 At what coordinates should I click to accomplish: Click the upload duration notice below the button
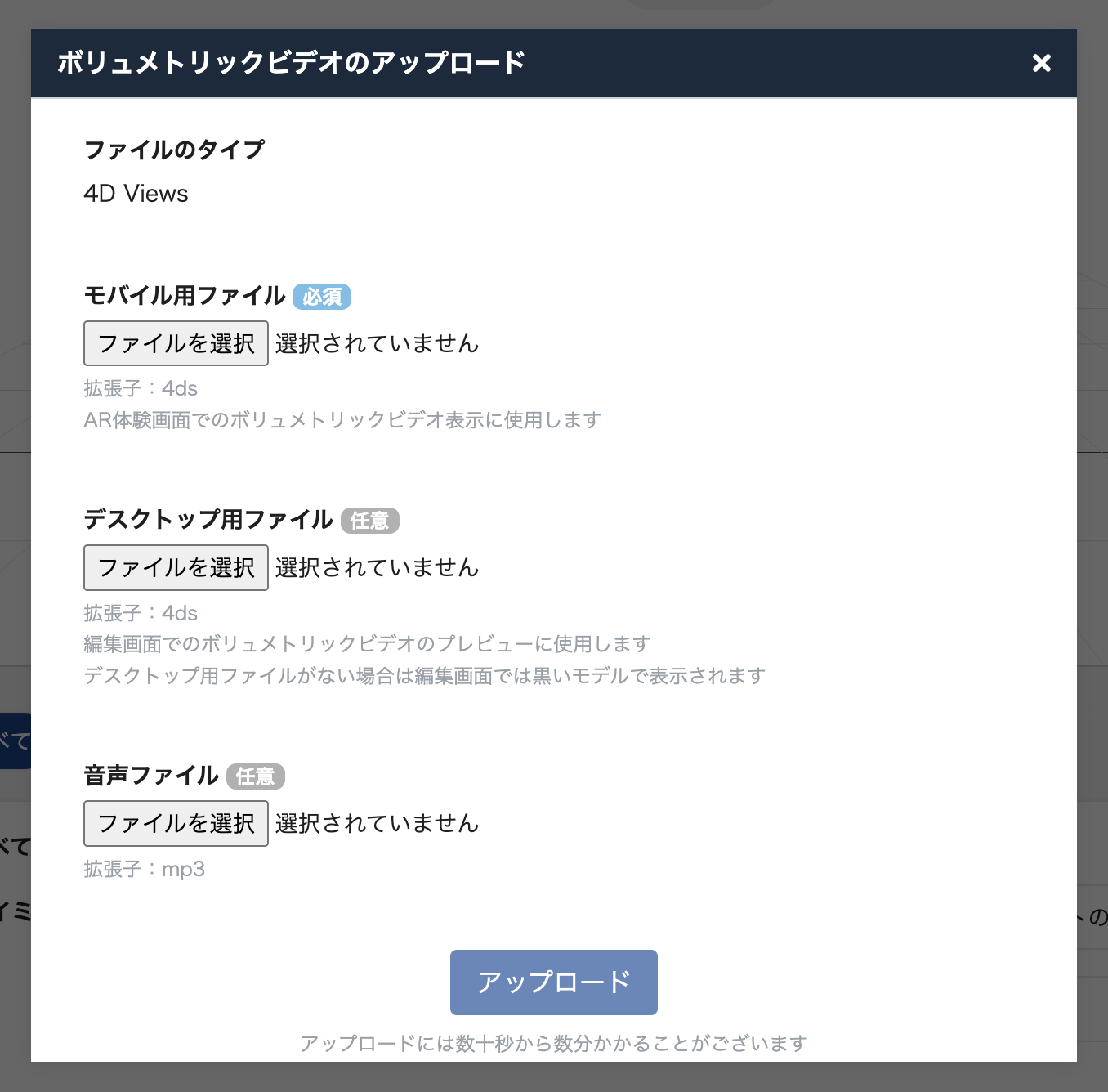click(x=554, y=1044)
